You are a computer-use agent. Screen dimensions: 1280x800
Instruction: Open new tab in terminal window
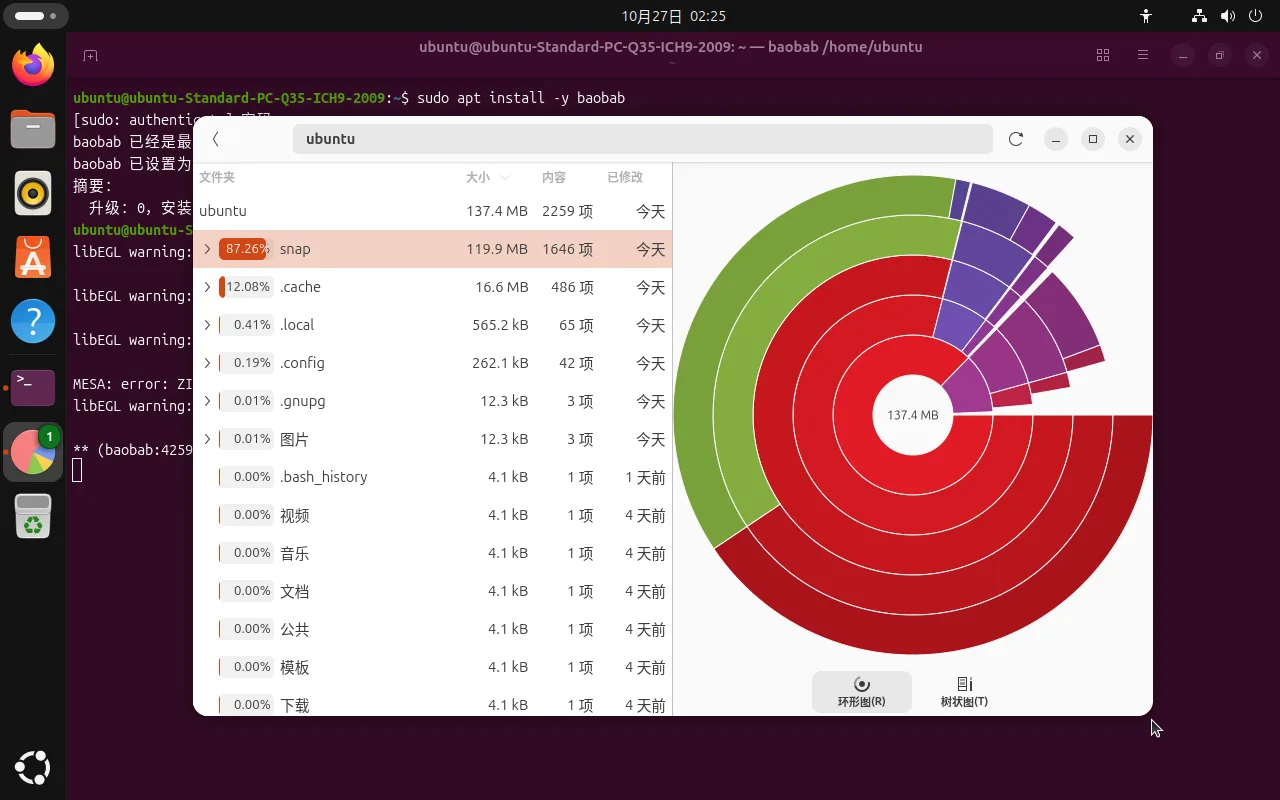pos(90,56)
